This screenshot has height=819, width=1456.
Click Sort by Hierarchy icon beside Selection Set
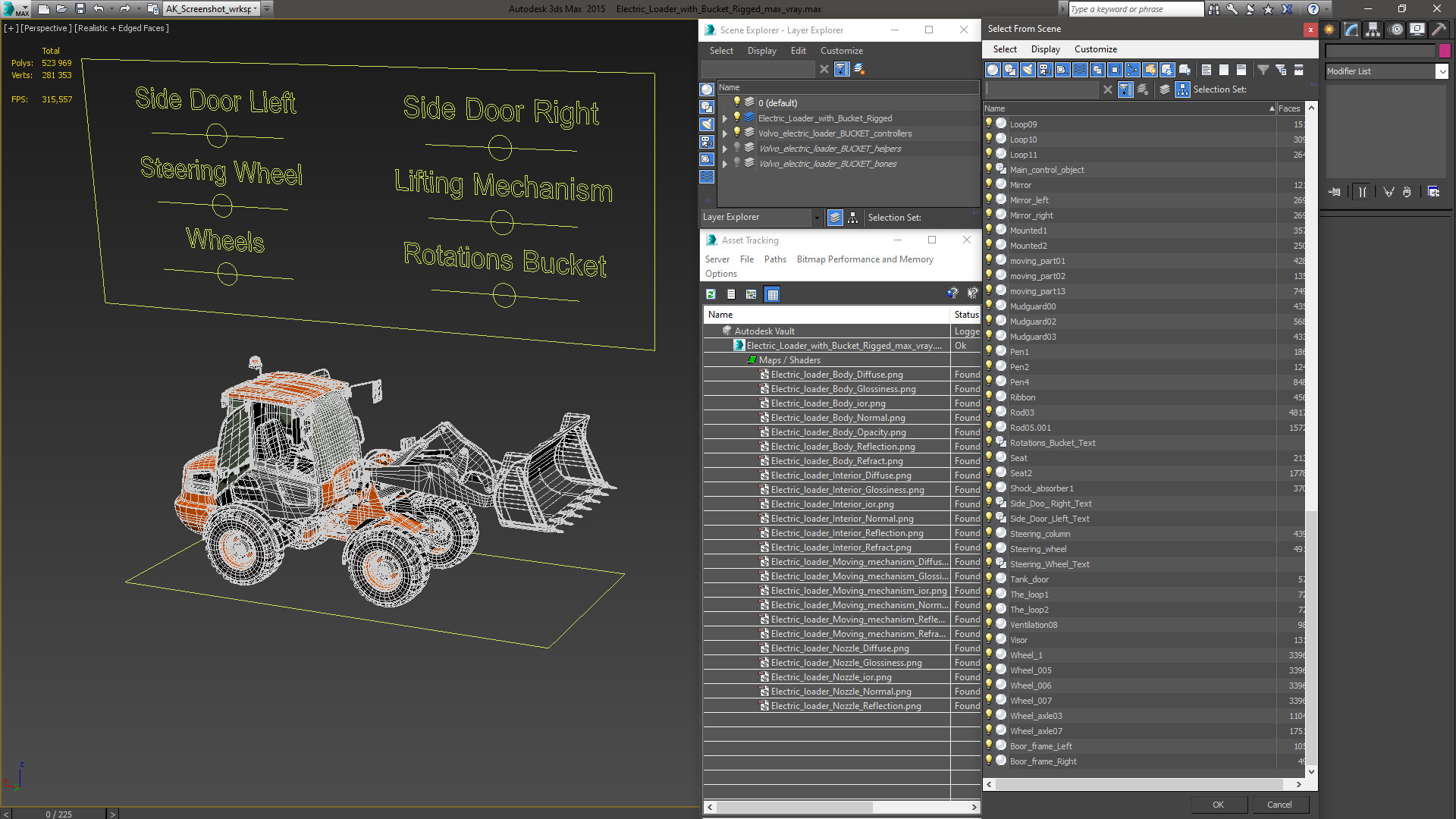click(1183, 89)
